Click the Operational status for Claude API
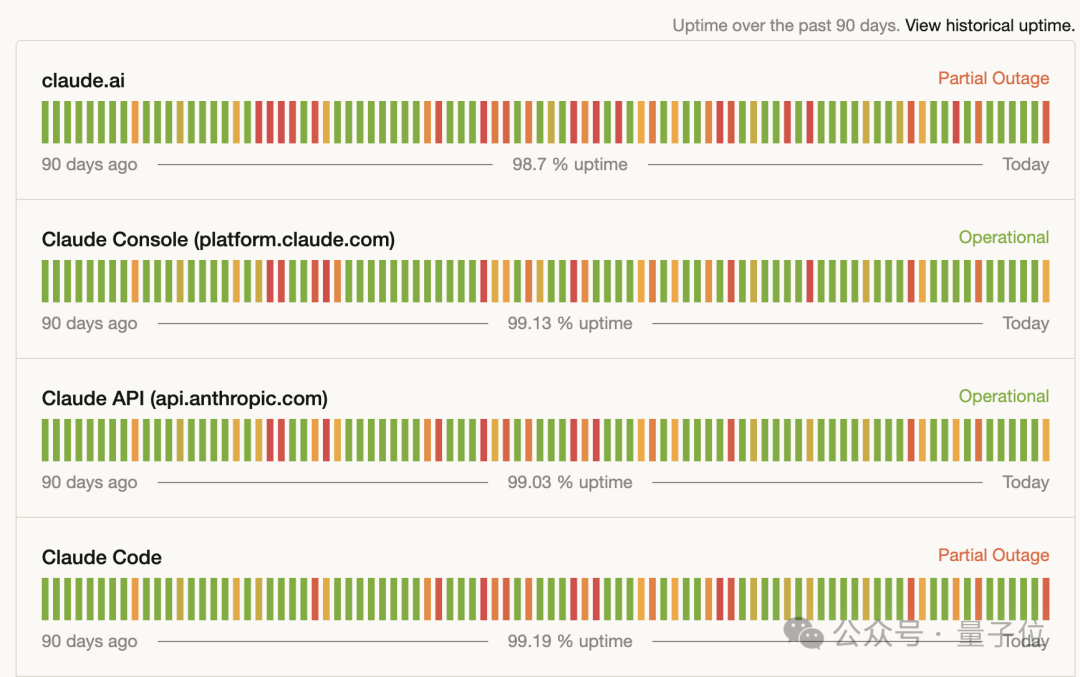This screenshot has width=1080, height=677. pyautogui.click(x=1004, y=397)
